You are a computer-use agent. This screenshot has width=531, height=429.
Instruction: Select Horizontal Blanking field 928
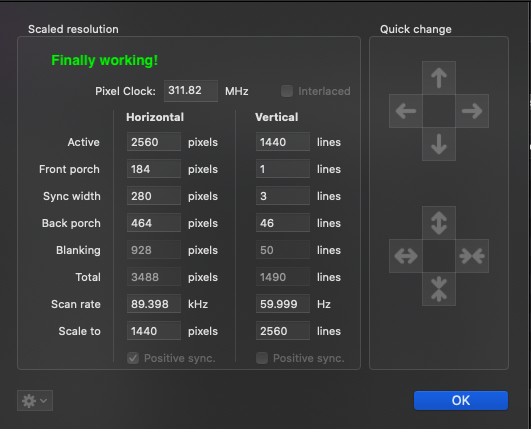(154, 250)
